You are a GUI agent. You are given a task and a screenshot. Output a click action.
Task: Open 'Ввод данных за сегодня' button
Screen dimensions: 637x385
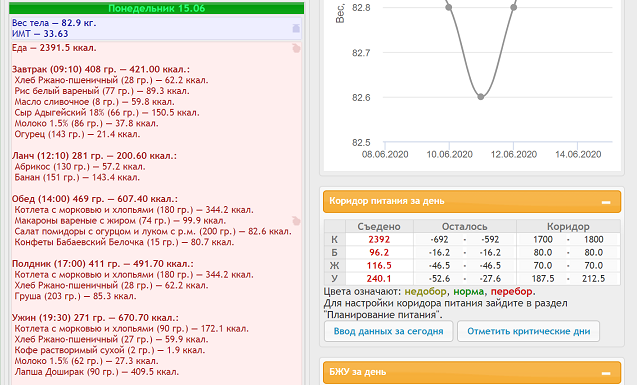click(x=388, y=331)
